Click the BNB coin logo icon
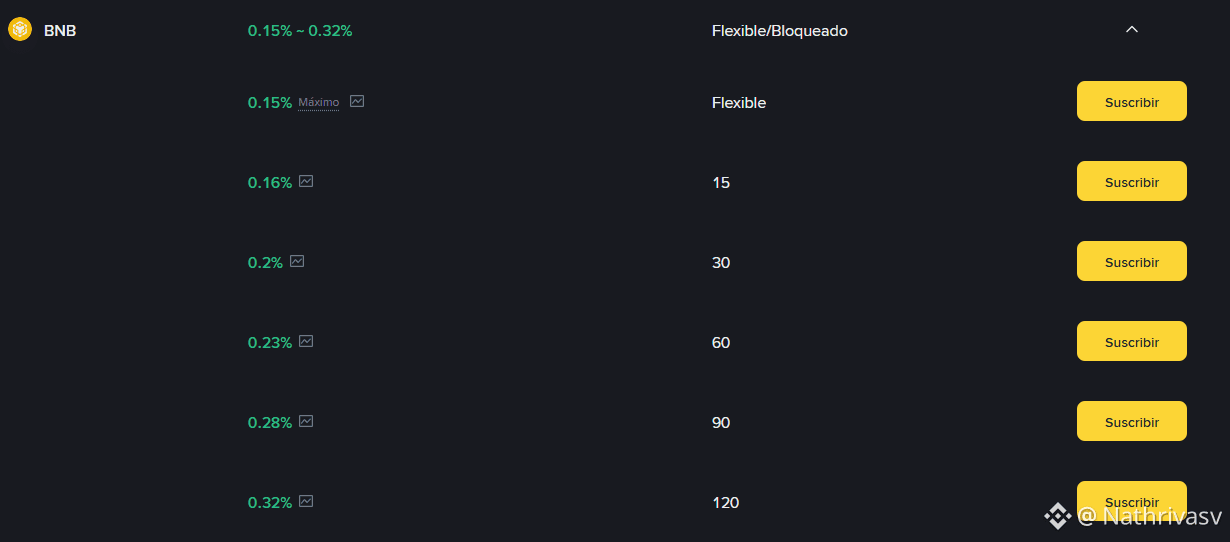1230x542 pixels. pyautogui.click(x=20, y=30)
